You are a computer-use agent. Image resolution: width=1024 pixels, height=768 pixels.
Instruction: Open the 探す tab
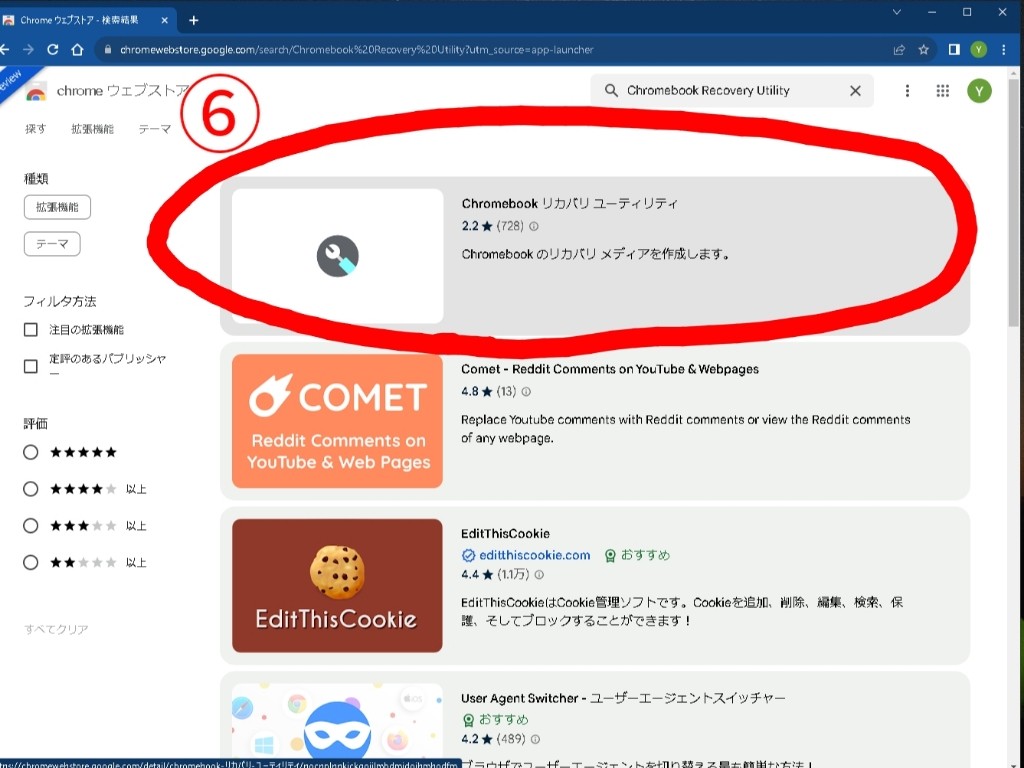click(x=35, y=129)
